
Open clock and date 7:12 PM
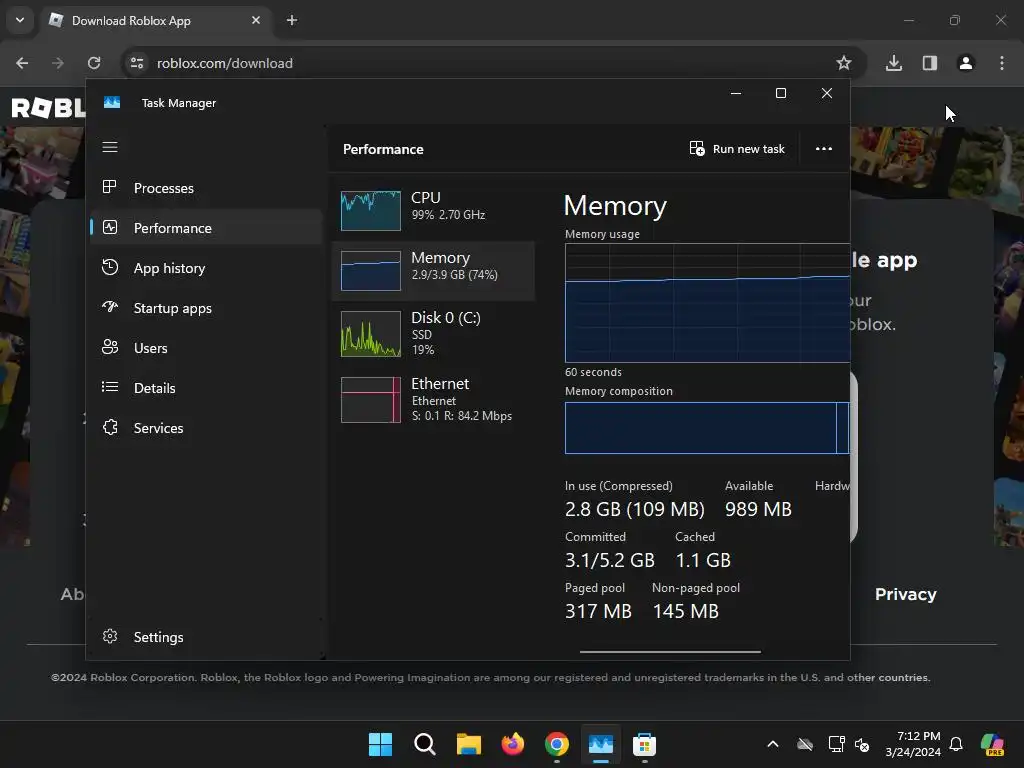click(913, 744)
